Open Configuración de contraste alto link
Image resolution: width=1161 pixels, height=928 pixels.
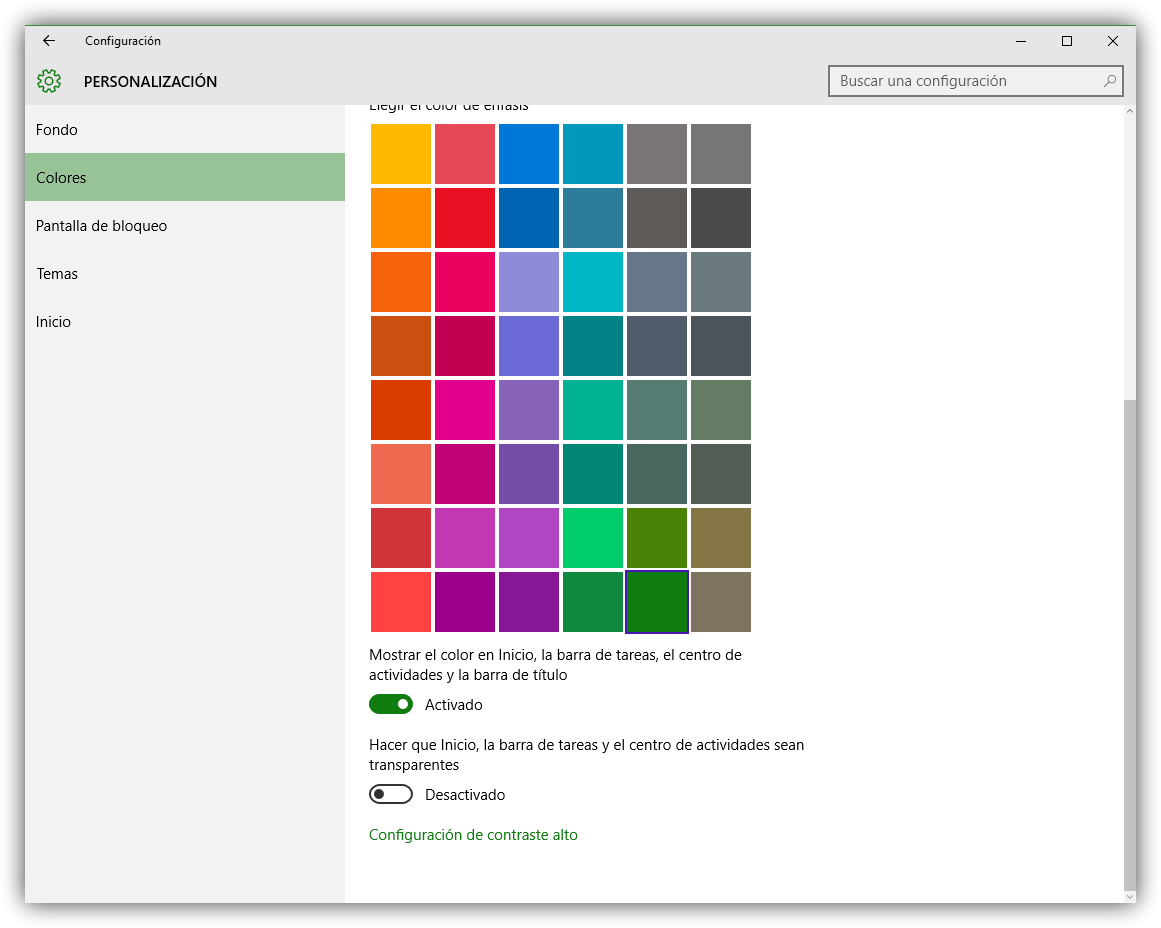tap(473, 835)
